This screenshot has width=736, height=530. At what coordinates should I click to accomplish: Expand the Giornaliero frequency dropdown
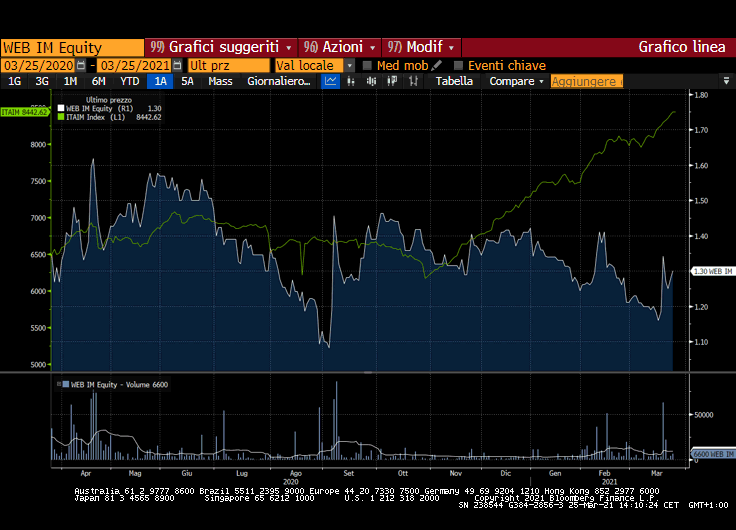coord(279,81)
